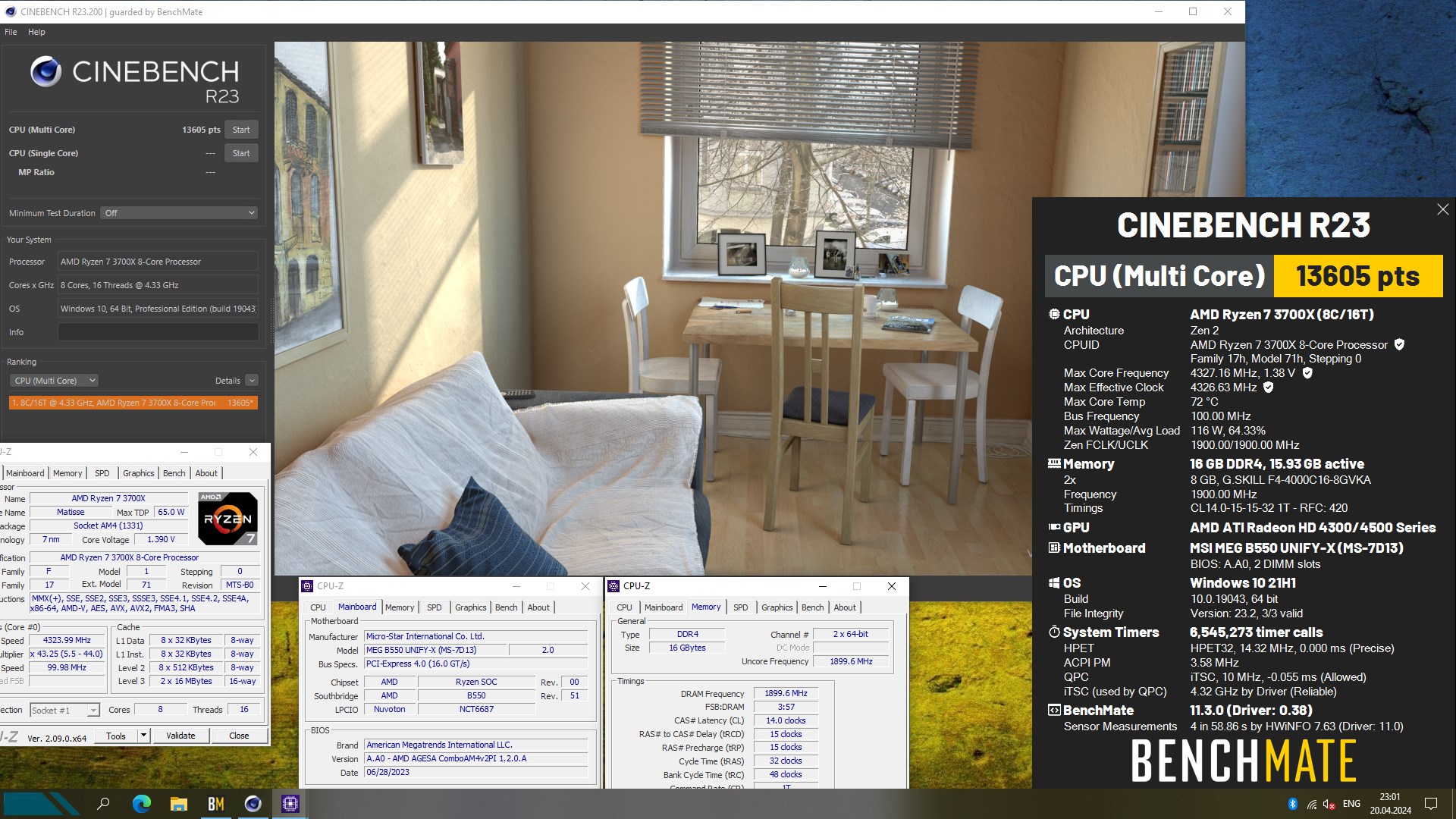Viewport: 1456px width, 819px height.
Task: Open the Cinebench Help menu
Action: [x=36, y=32]
